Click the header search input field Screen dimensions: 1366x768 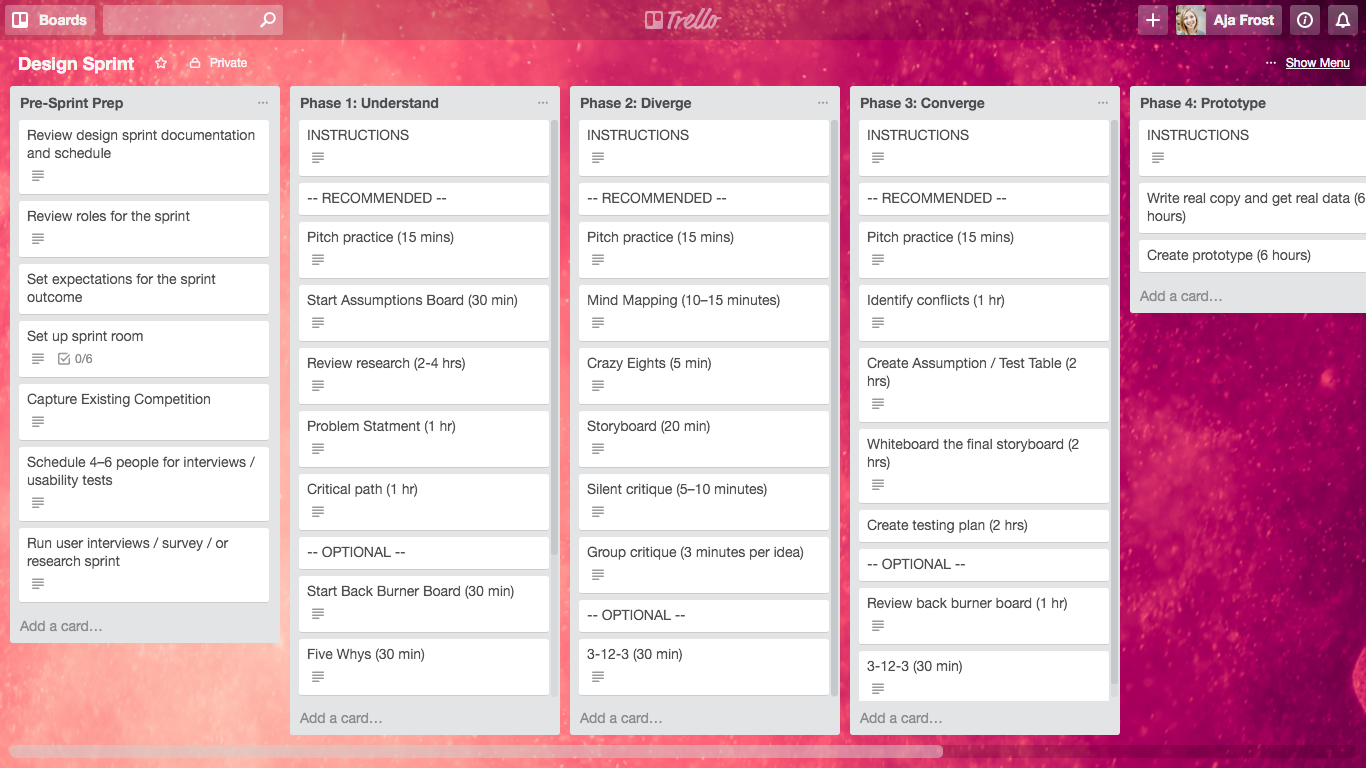coord(180,20)
